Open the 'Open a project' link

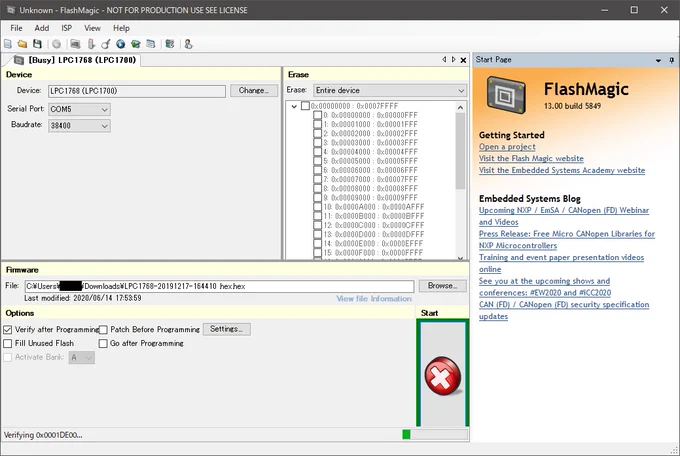point(507,147)
